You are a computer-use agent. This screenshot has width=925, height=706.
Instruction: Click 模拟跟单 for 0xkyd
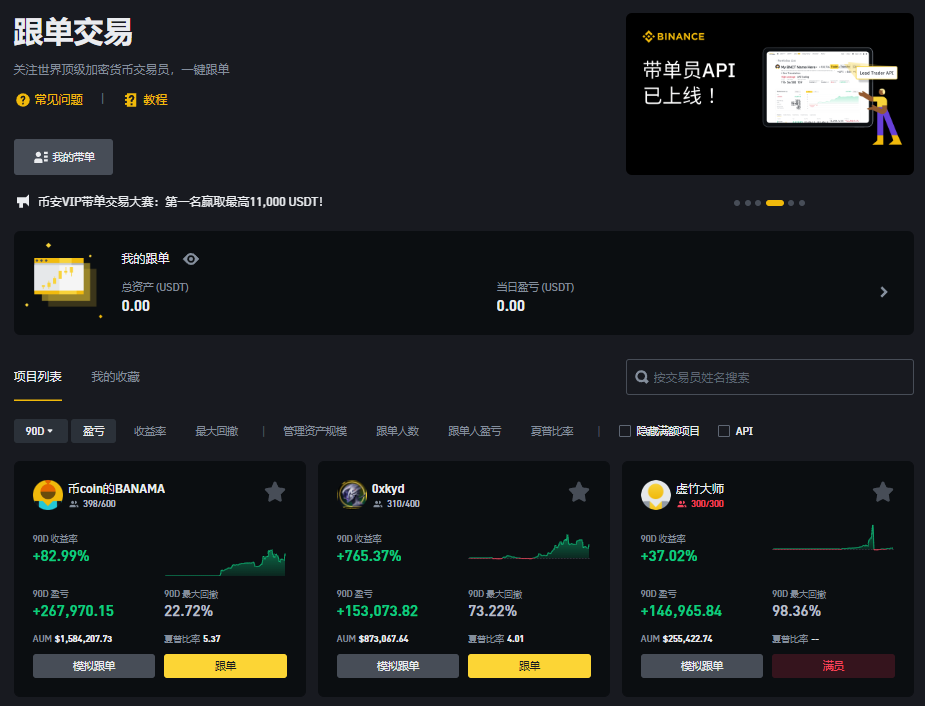click(398, 666)
